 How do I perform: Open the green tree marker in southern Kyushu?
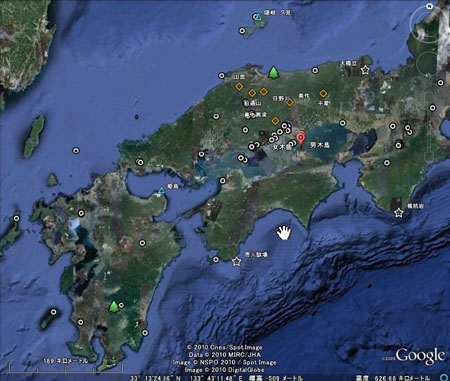[x=114, y=306]
